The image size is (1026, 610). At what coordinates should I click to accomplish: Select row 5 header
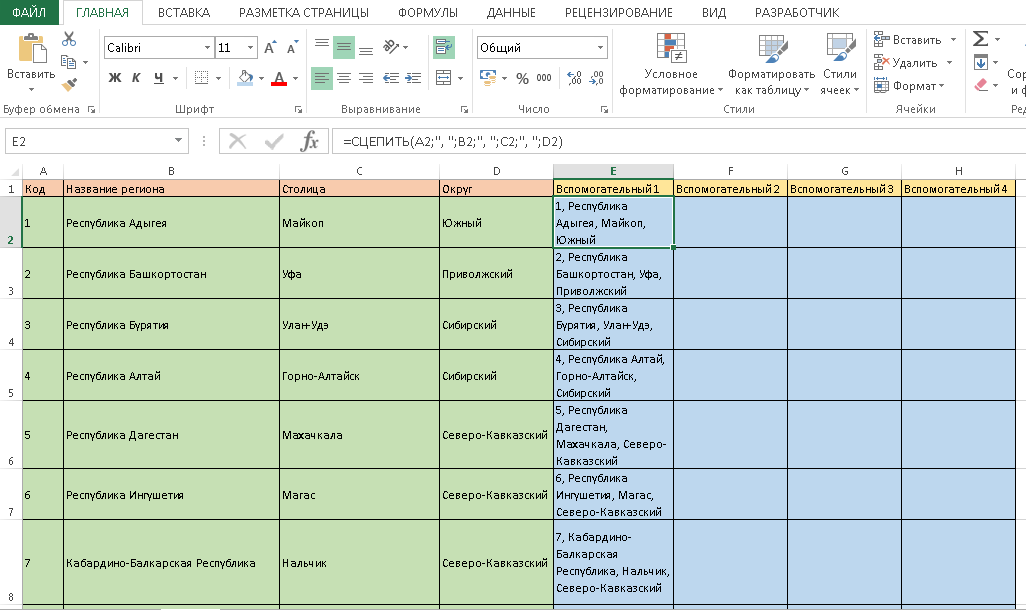pyautogui.click(x=11, y=376)
